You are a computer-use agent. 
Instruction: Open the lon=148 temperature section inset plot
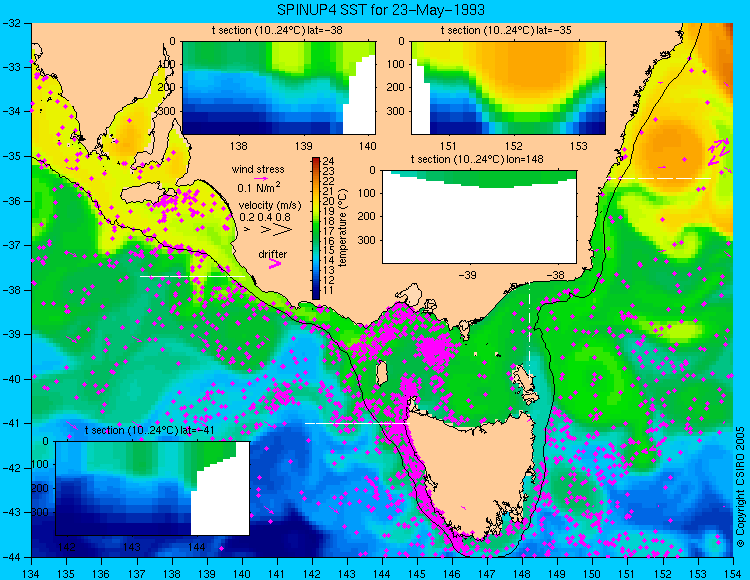coord(479,217)
